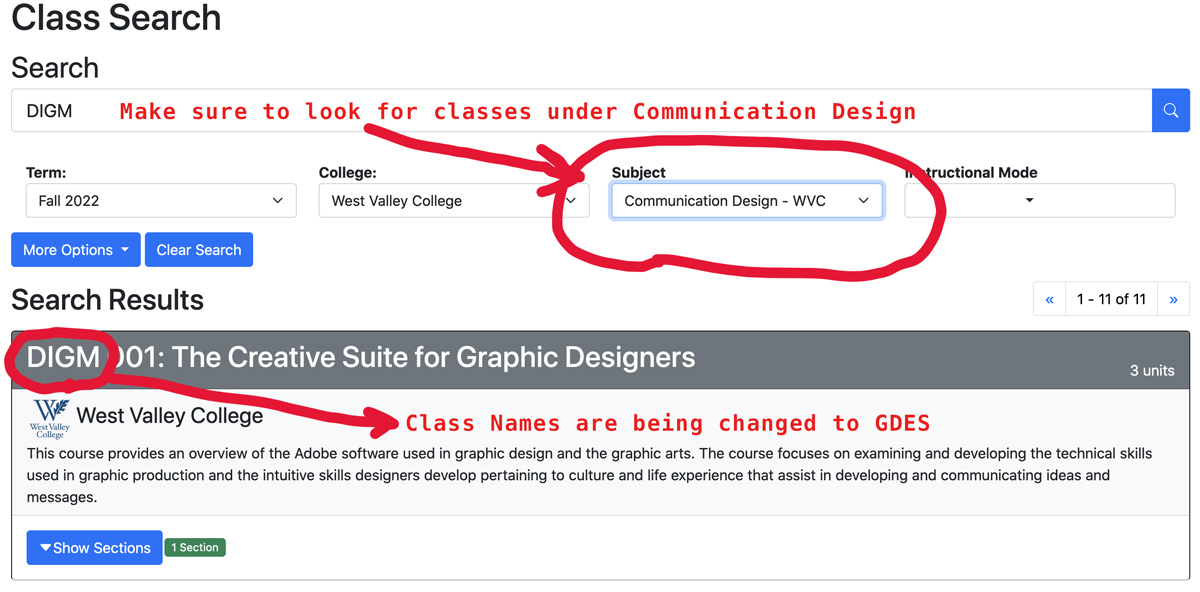Click the 1 - 11 of 11 page indicator
1200x592 pixels.
(1111, 299)
